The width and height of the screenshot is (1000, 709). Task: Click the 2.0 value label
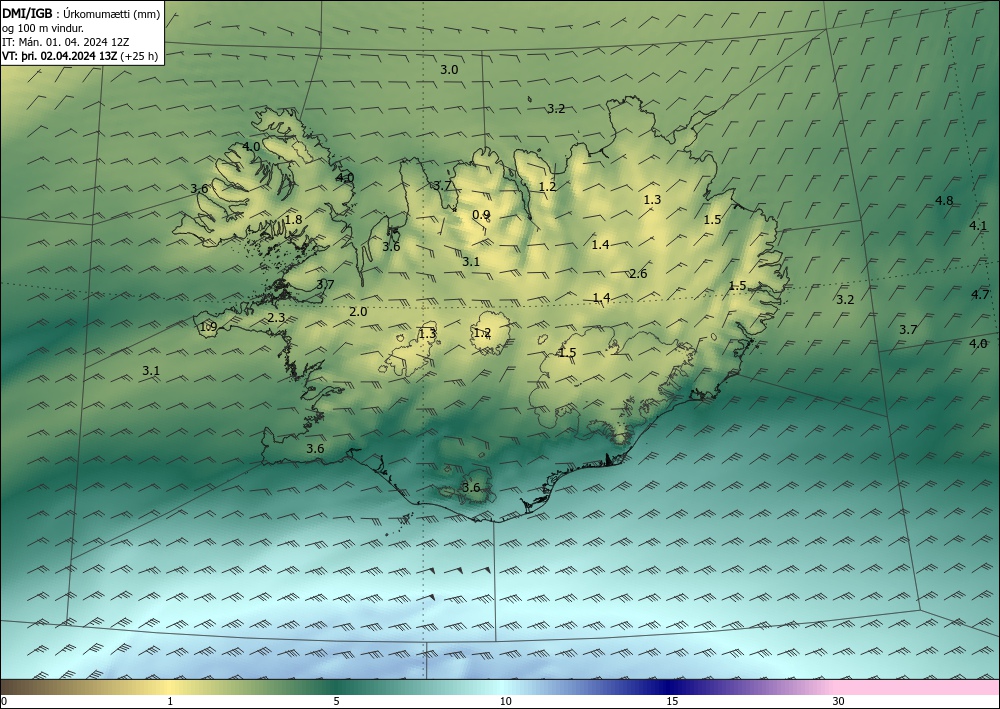pyautogui.click(x=358, y=312)
